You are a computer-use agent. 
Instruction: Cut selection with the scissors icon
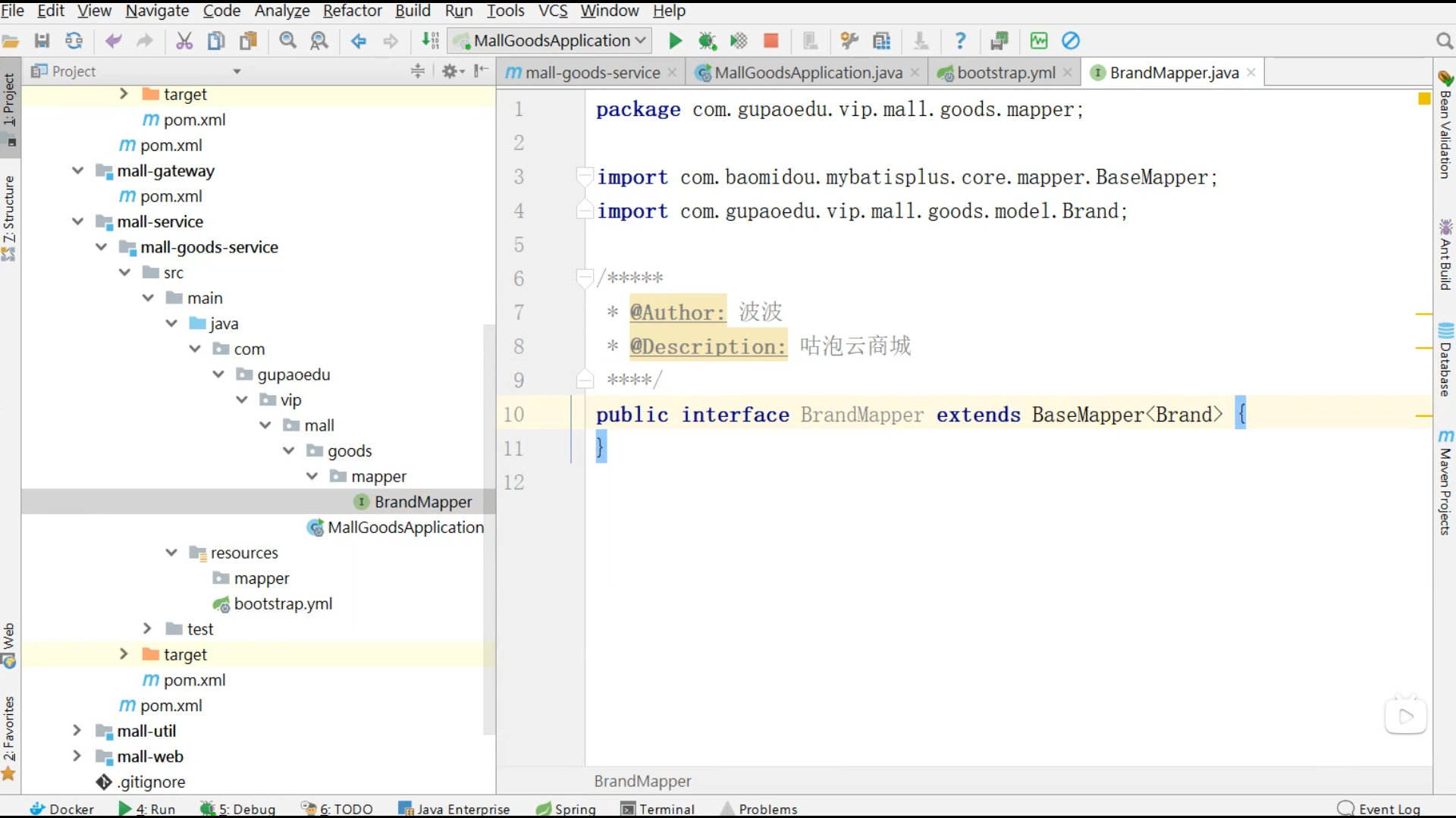point(184,40)
